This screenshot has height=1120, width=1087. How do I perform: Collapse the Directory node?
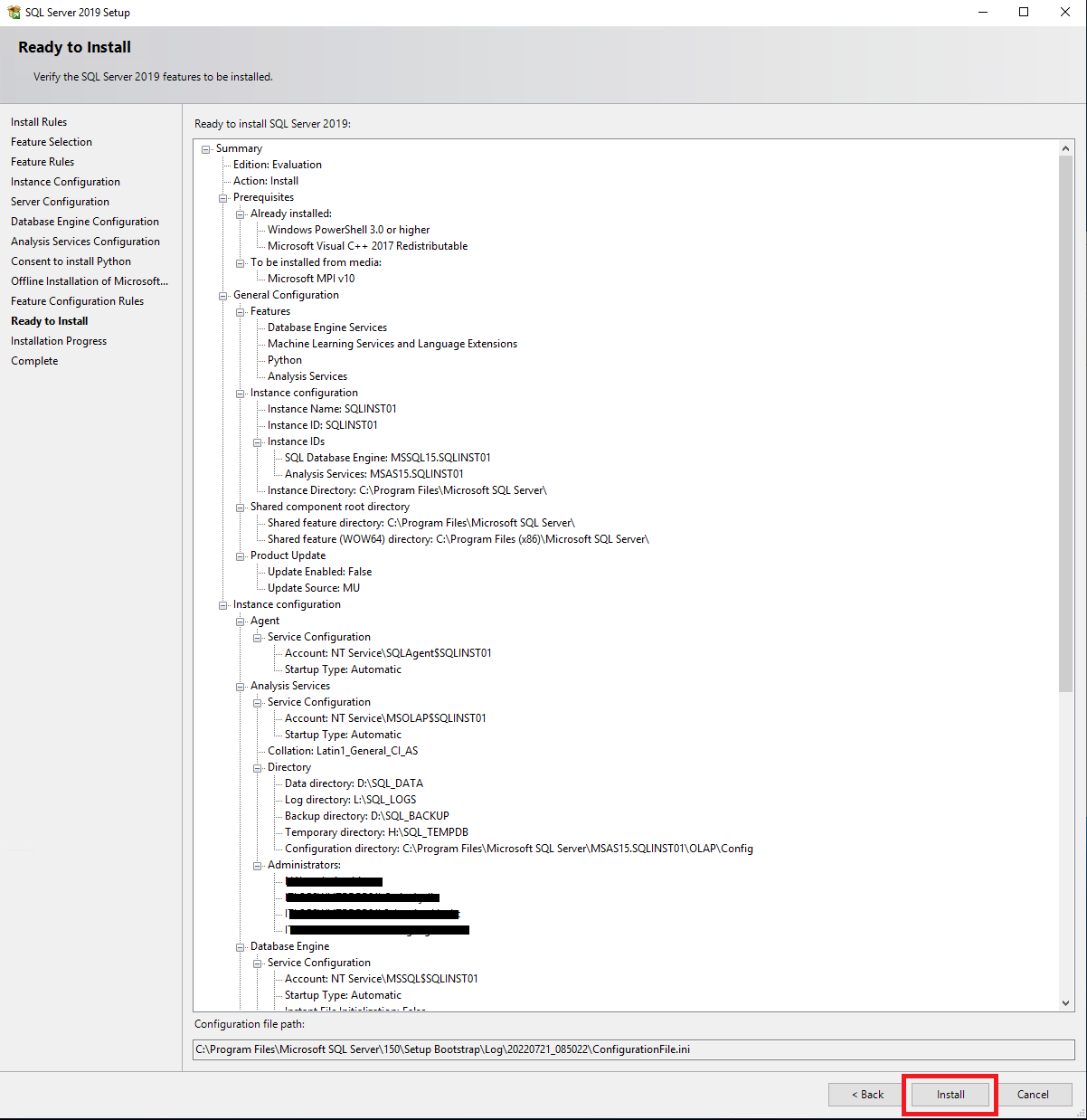[258, 767]
